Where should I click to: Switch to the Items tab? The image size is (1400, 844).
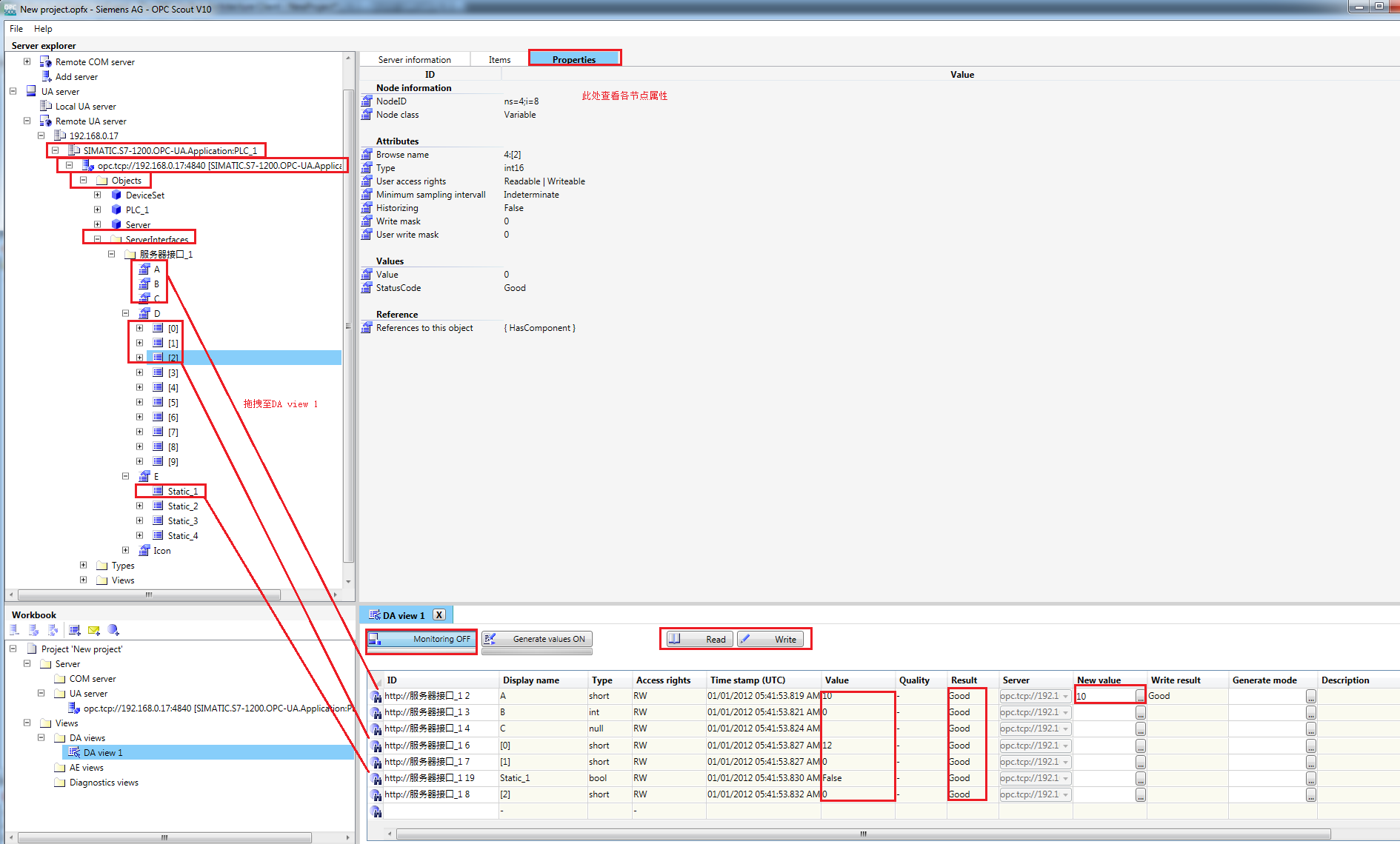[x=499, y=59]
